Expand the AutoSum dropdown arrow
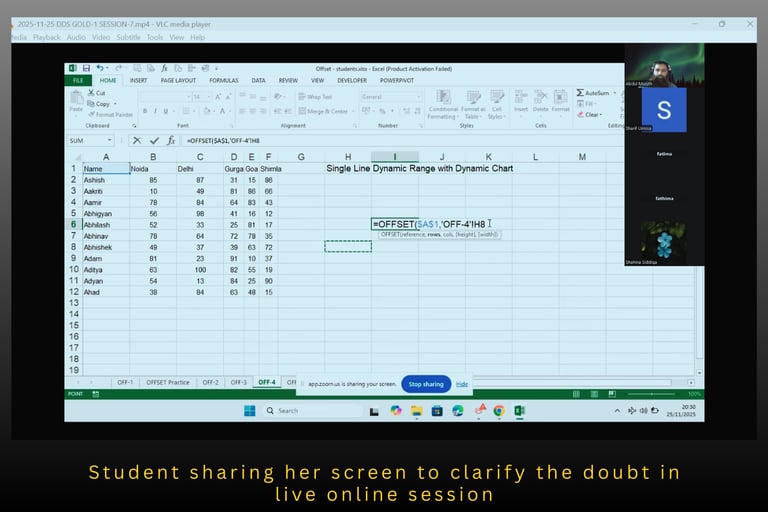 (615, 93)
